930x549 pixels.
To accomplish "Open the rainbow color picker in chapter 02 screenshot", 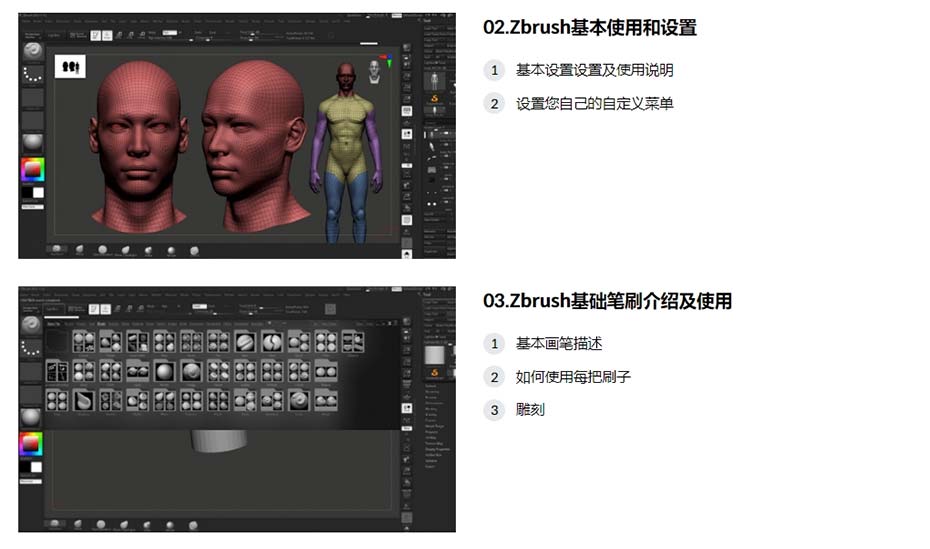I will [33, 170].
